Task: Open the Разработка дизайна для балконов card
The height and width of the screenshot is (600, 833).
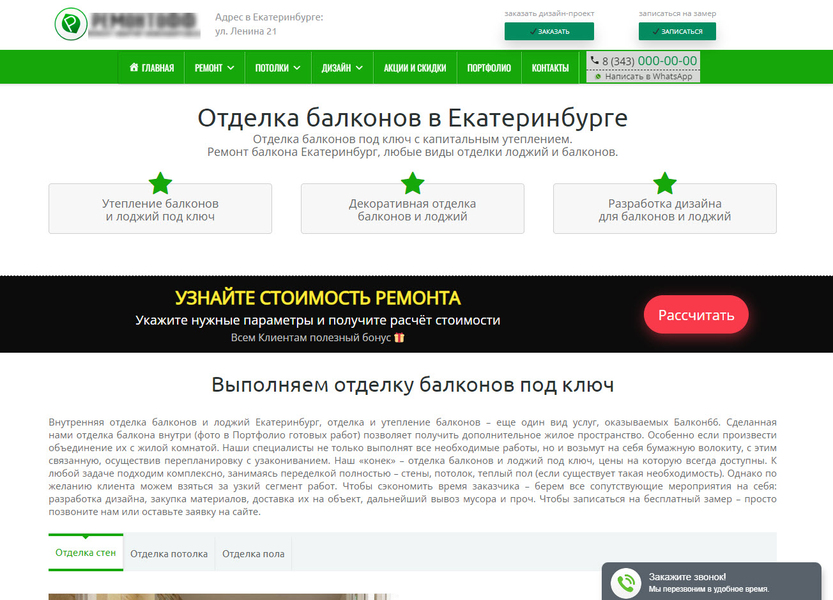Action: coord(665,209)
